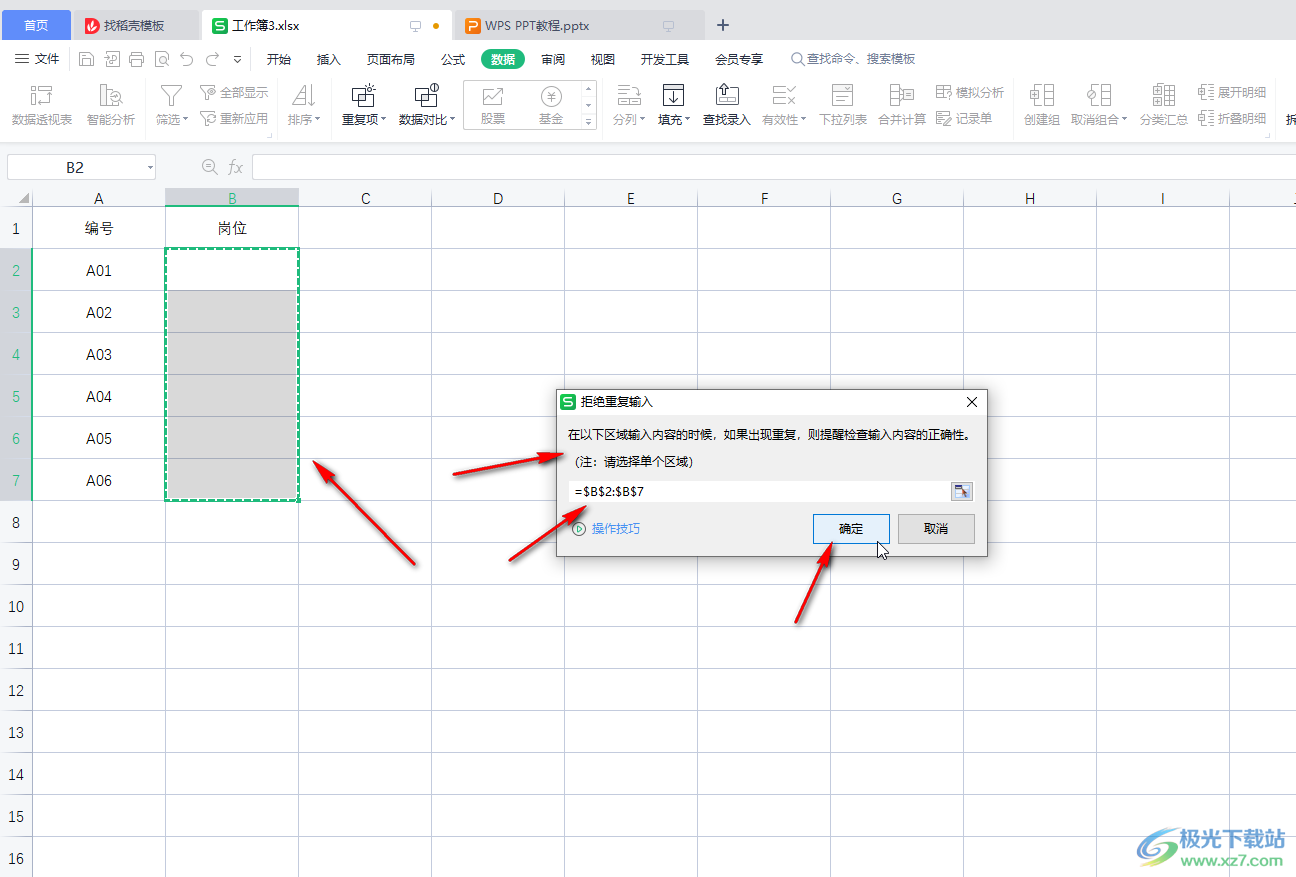Viewport: 1296px width, 877px height.
Task: Switch to the 插入 ribbon tab
Action: point(329,59)
